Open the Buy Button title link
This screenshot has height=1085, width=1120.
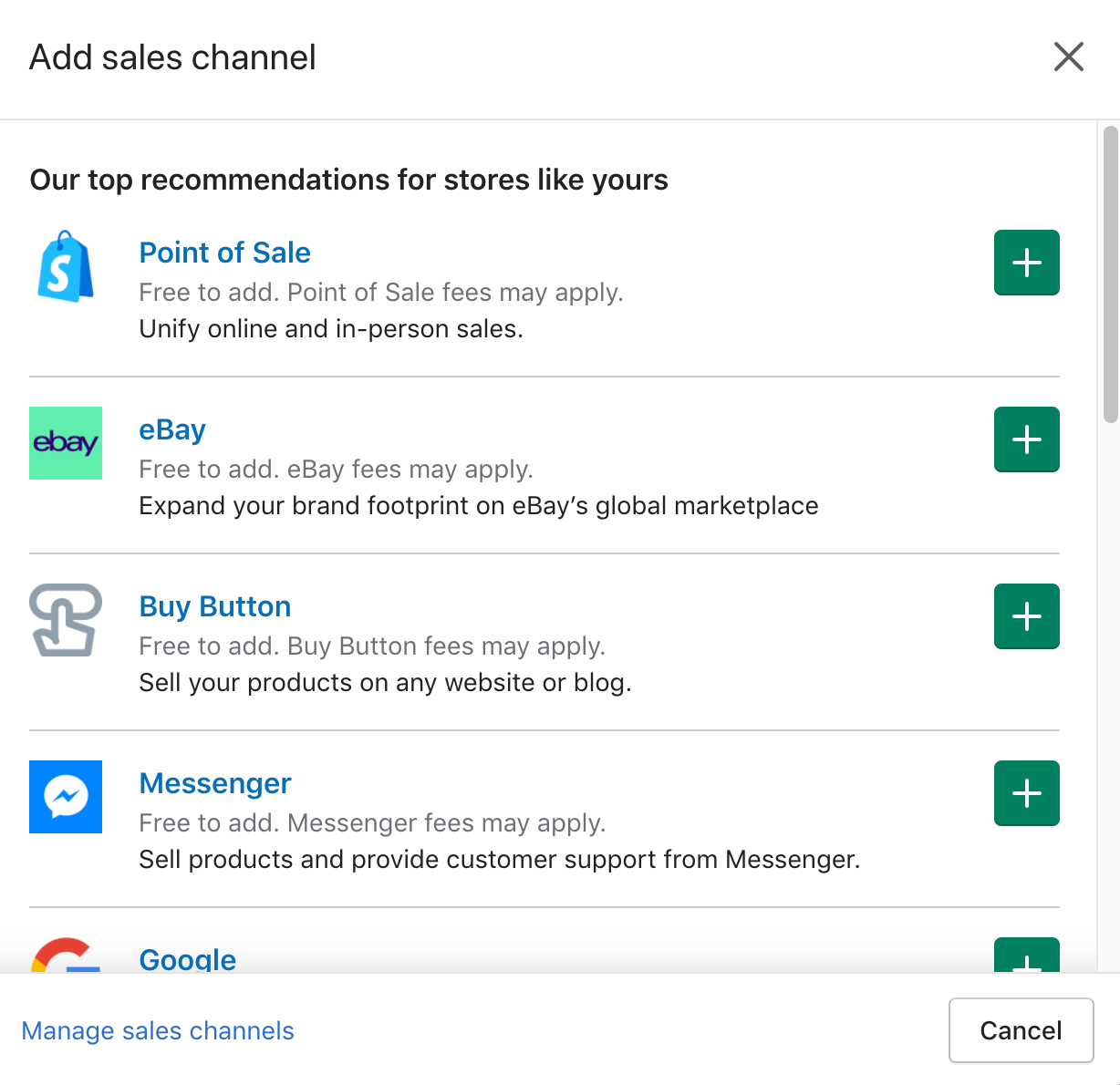[x=215, y=606]
